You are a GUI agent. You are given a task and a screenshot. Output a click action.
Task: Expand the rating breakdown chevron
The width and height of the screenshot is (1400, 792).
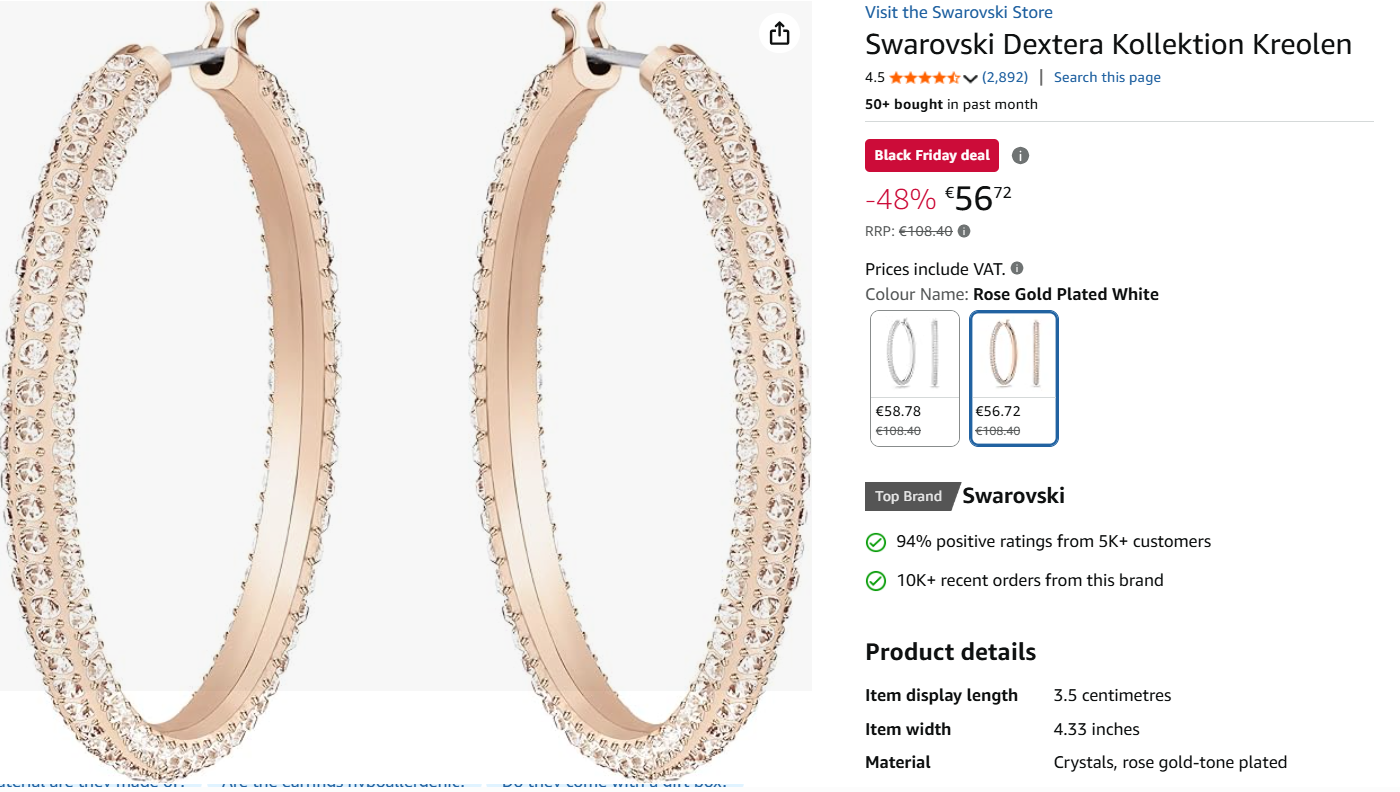(x=970, y=79)
